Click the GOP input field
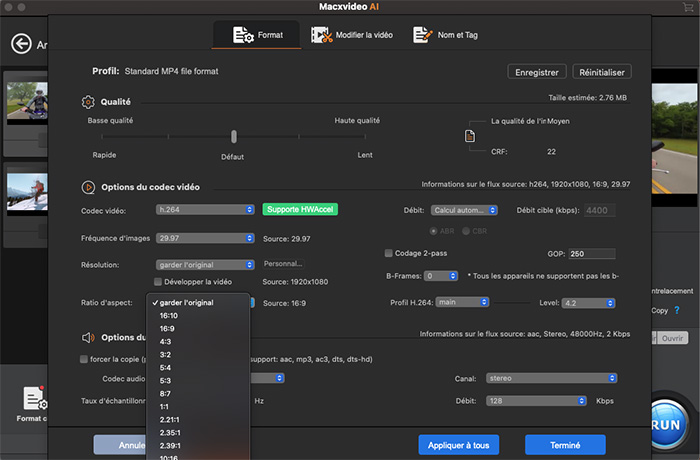 (592, 254)
